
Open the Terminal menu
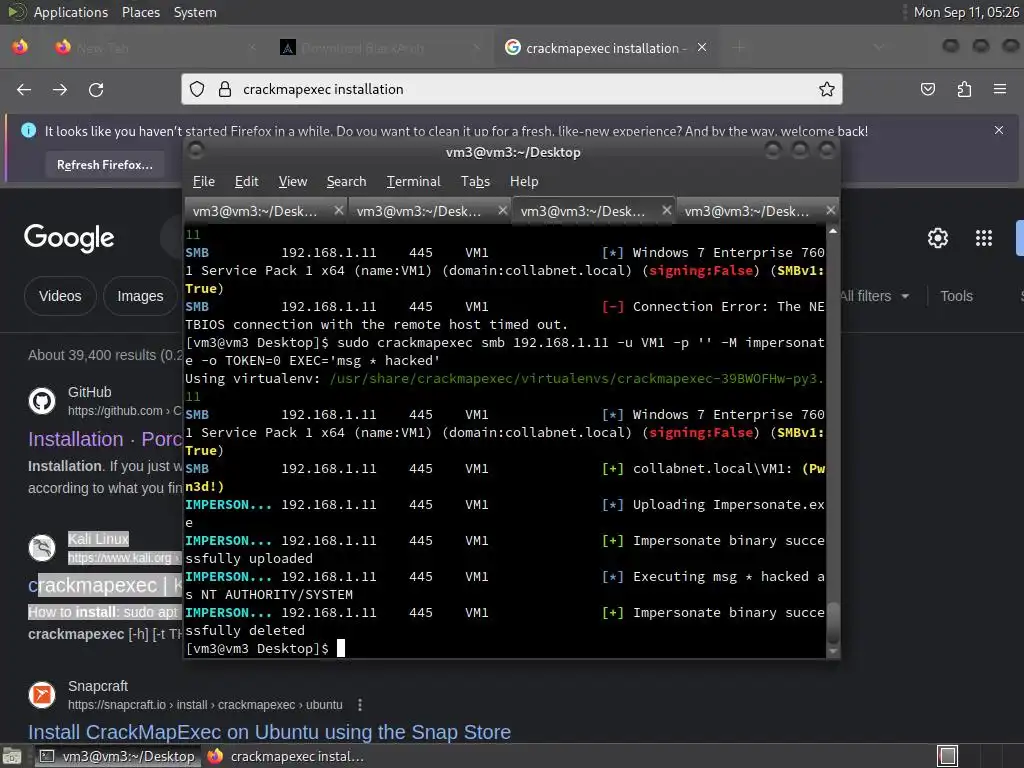pos(413,182)
